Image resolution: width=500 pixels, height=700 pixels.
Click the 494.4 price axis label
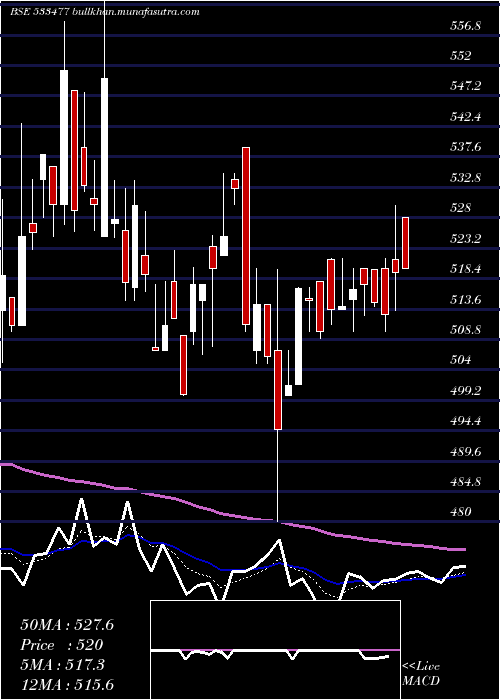(x=465, y=421)
